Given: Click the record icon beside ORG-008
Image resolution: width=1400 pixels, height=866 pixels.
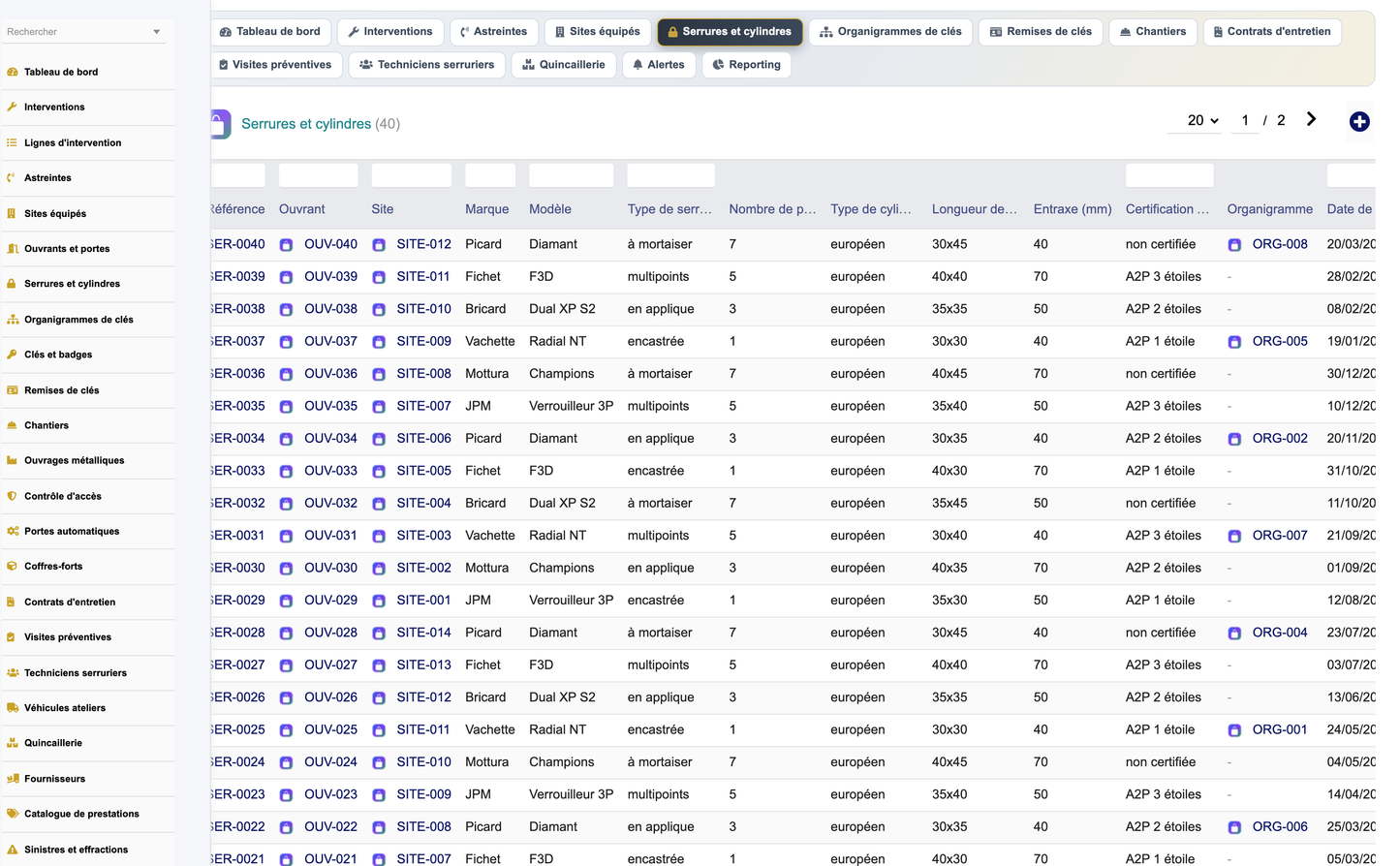Looking at the screenshot, I should 1234,245.
